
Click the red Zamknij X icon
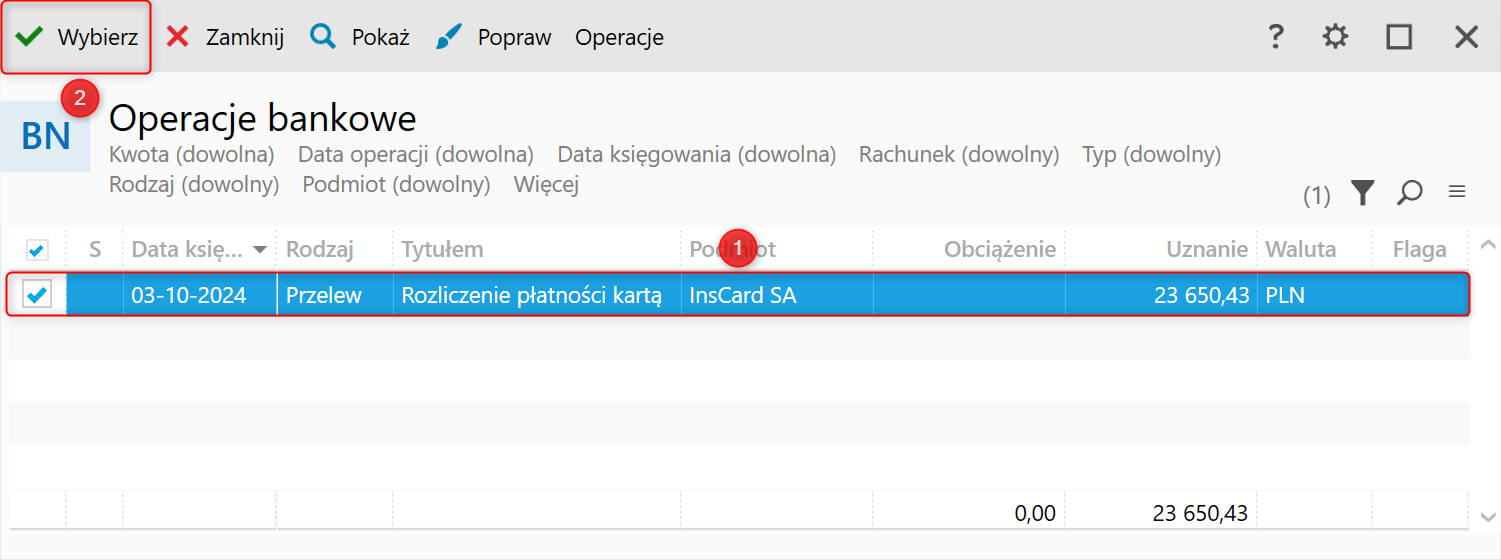(x=178, y=37)
